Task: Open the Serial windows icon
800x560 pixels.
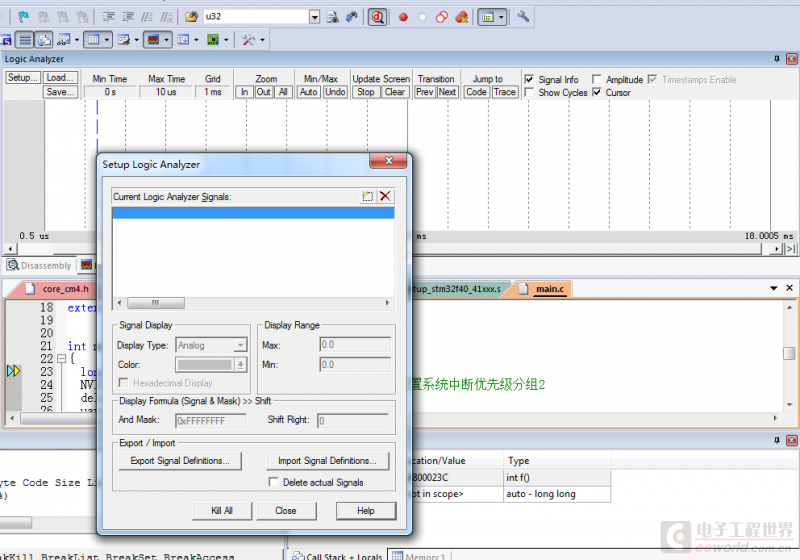Action: pos(123,40)
